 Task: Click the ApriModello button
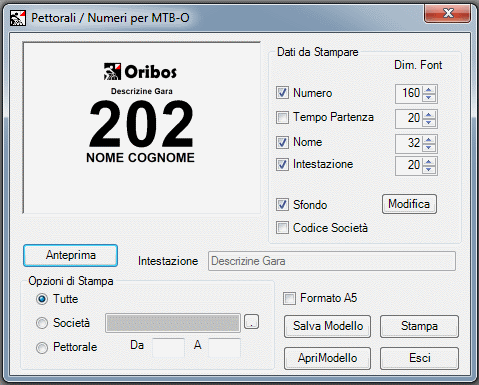(327, 358)
